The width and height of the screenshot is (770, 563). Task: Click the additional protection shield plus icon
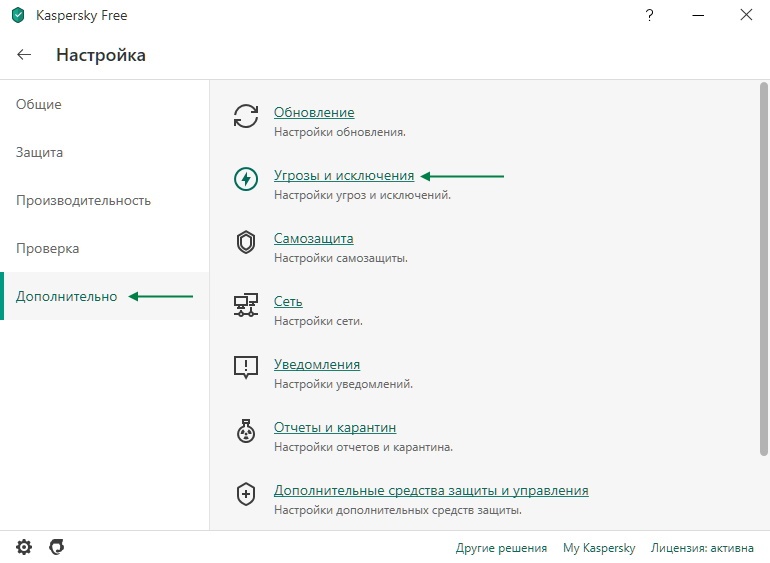point(246,494)
